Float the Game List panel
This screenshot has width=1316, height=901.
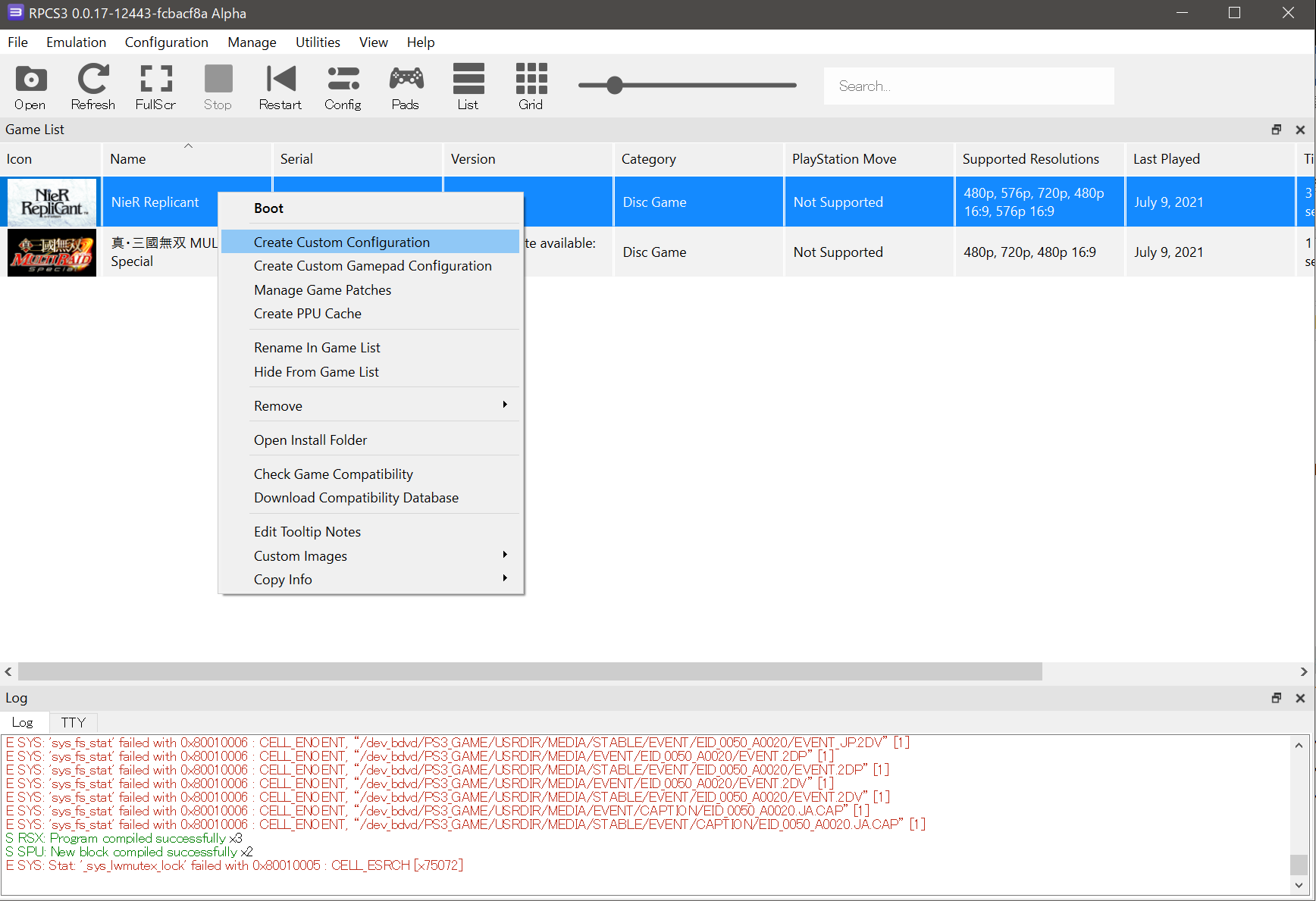click(1277, 130)
